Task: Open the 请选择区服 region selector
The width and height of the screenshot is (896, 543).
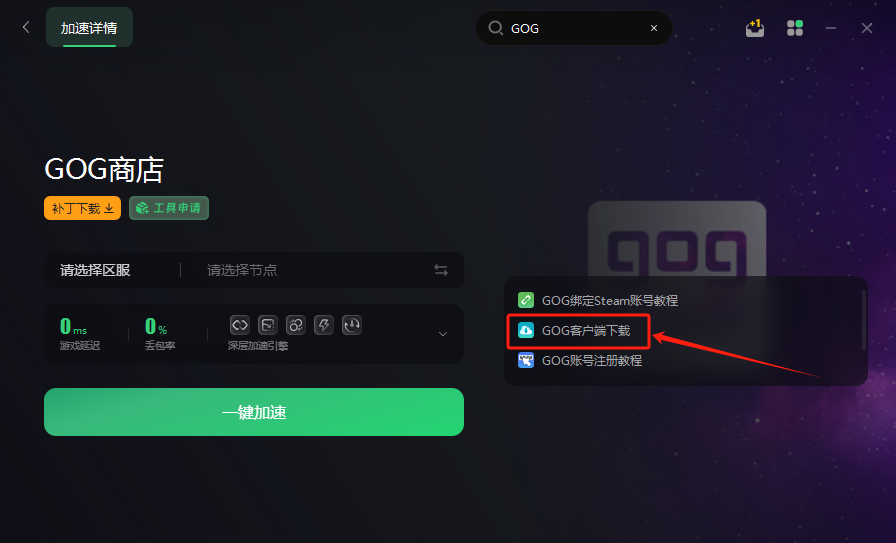Action: click(95, 270)
